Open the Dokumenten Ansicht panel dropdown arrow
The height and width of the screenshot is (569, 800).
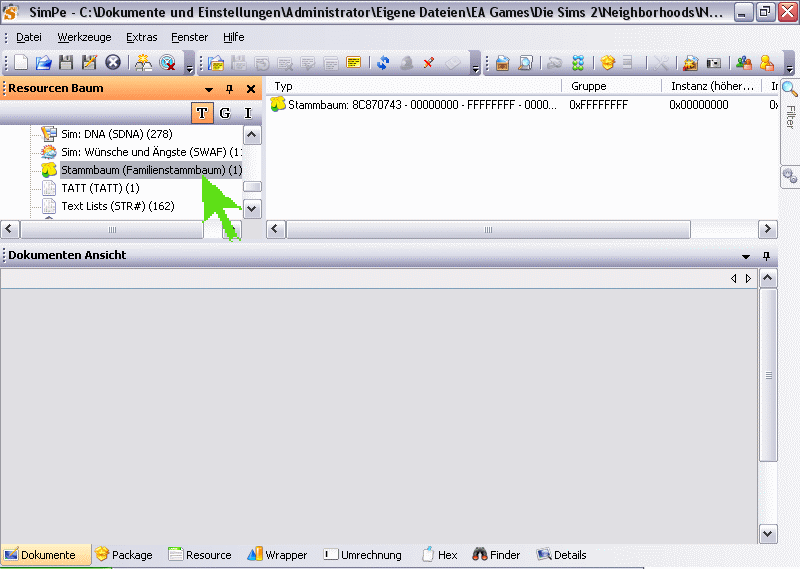tap(746, 256)
